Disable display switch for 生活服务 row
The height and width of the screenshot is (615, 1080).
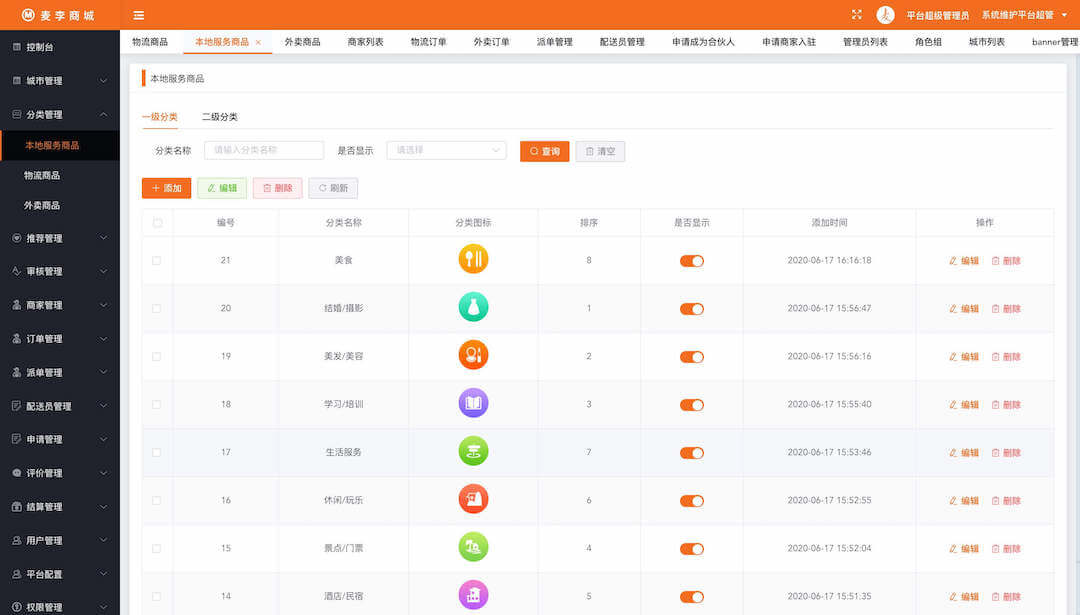pyautogui.click(x=691, y=453)
